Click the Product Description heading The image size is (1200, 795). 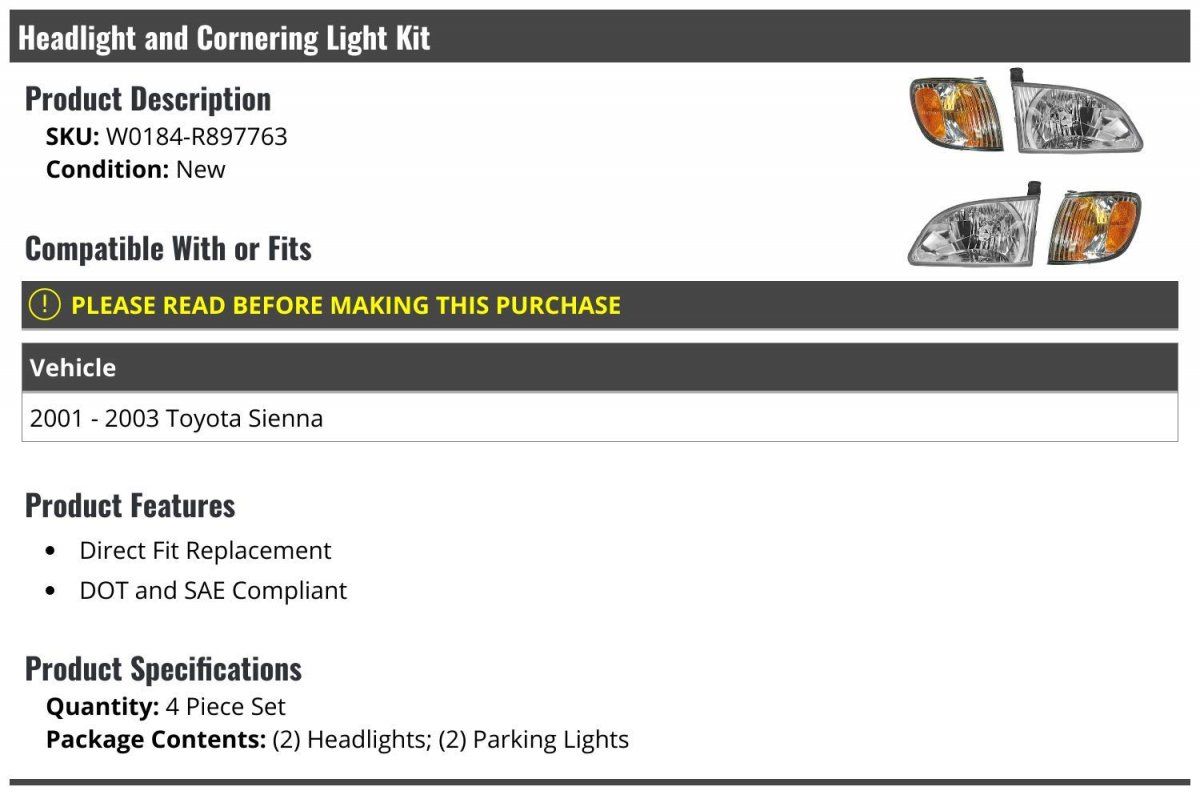tap(148, 99)
